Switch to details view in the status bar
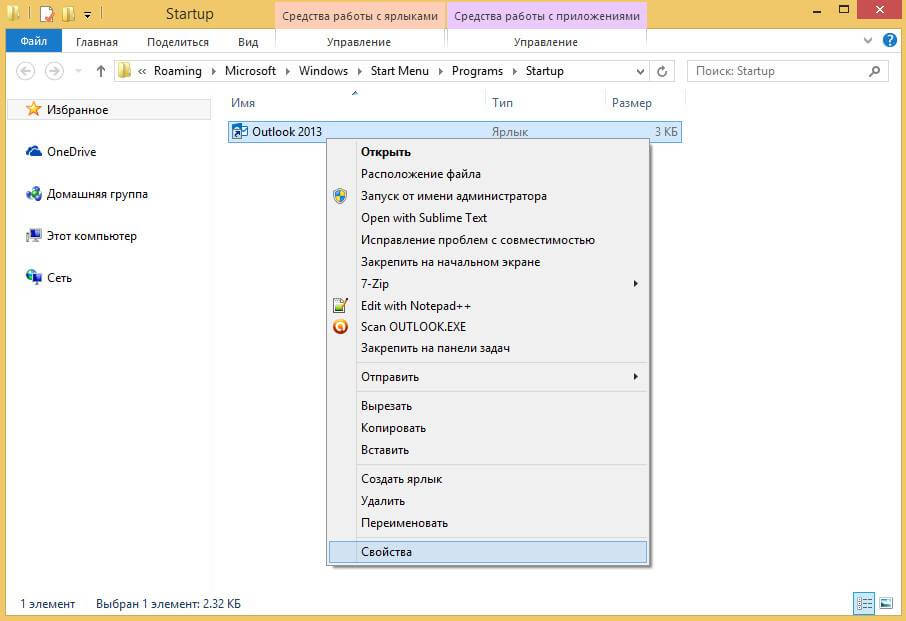 [862, 603]
